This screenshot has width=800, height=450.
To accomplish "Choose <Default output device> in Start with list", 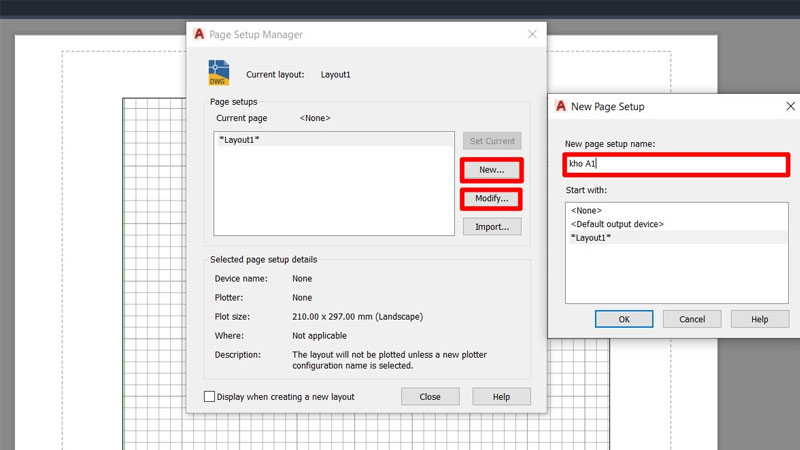I will click(617, 224).
